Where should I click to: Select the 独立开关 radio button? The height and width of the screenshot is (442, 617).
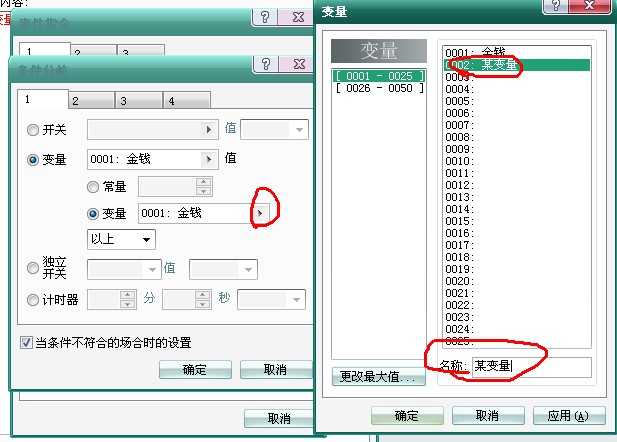33,268
